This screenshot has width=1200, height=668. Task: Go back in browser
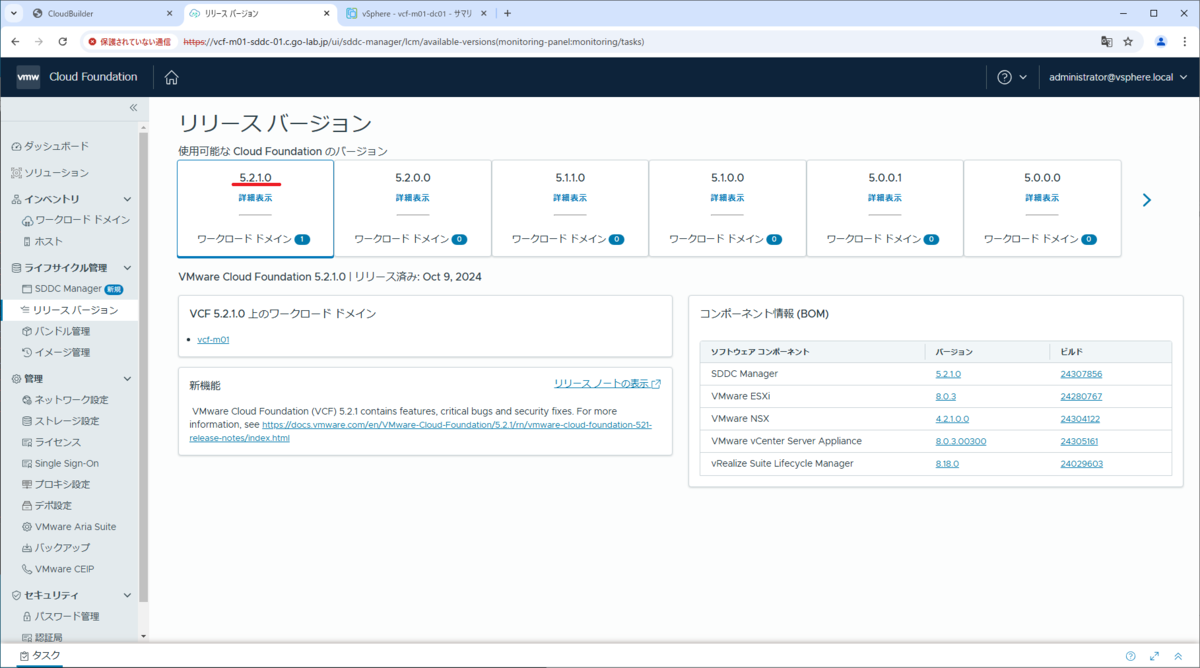(x=15, y=42)
